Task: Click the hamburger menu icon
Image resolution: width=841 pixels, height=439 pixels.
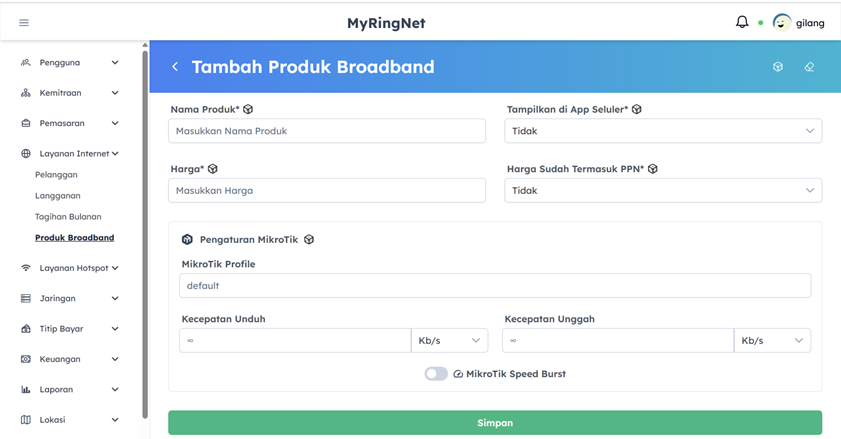Action: pos(24,22)
